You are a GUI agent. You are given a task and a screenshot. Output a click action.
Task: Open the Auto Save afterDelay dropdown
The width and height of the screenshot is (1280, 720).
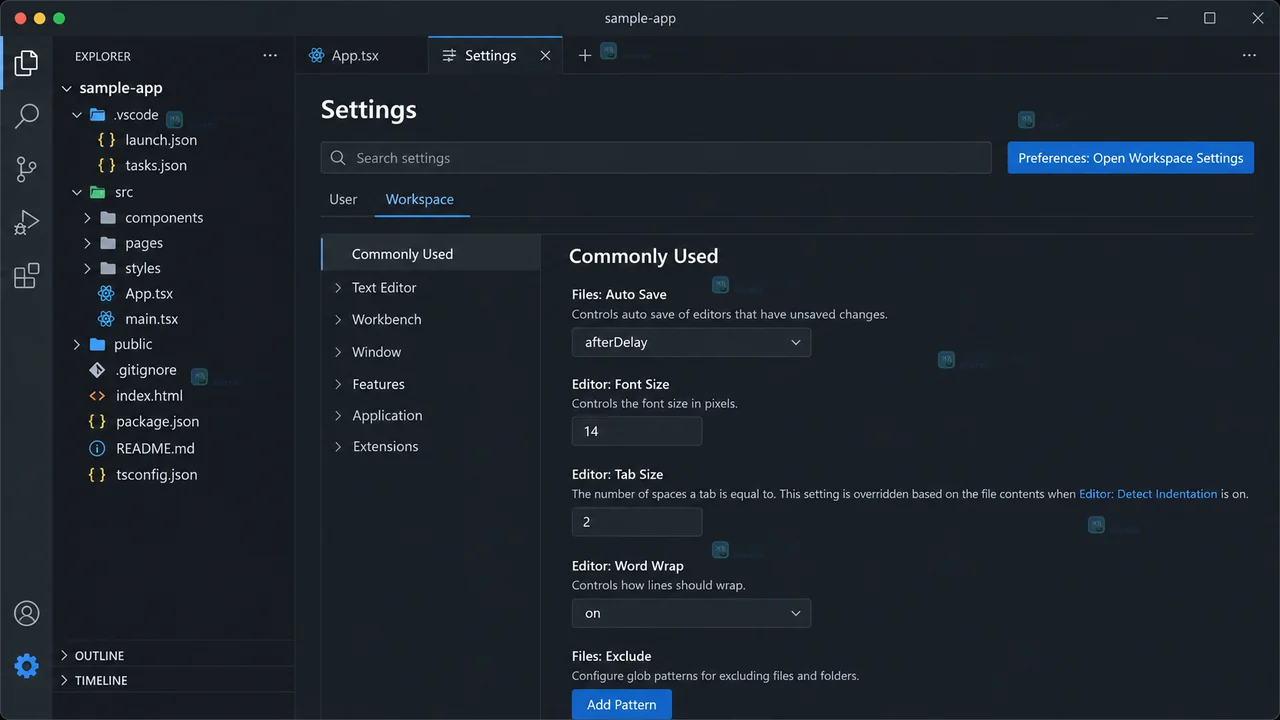tap(691, 342)
